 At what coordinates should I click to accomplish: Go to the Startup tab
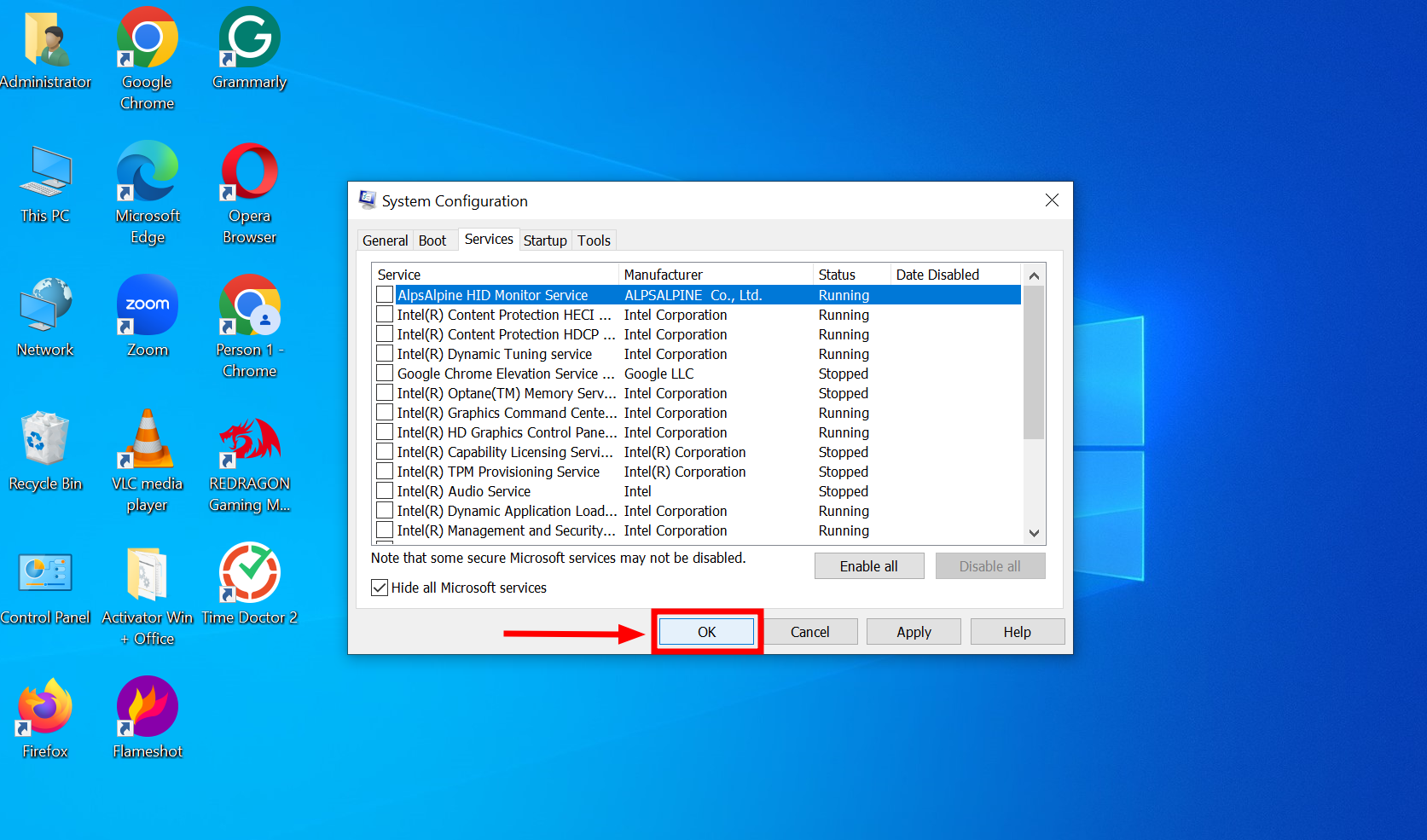click(x=545, y=240)
